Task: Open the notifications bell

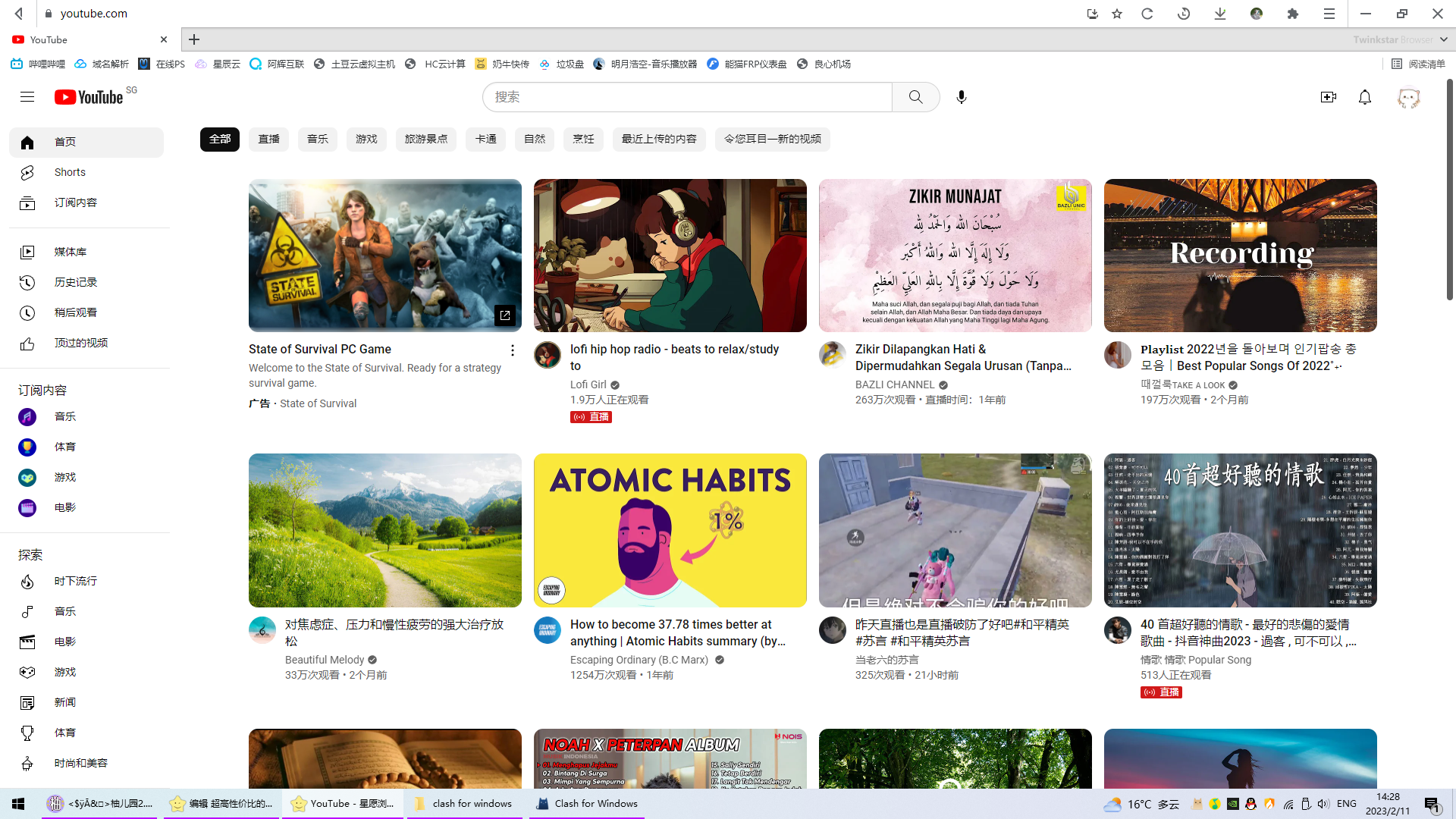Action: 1365,97
